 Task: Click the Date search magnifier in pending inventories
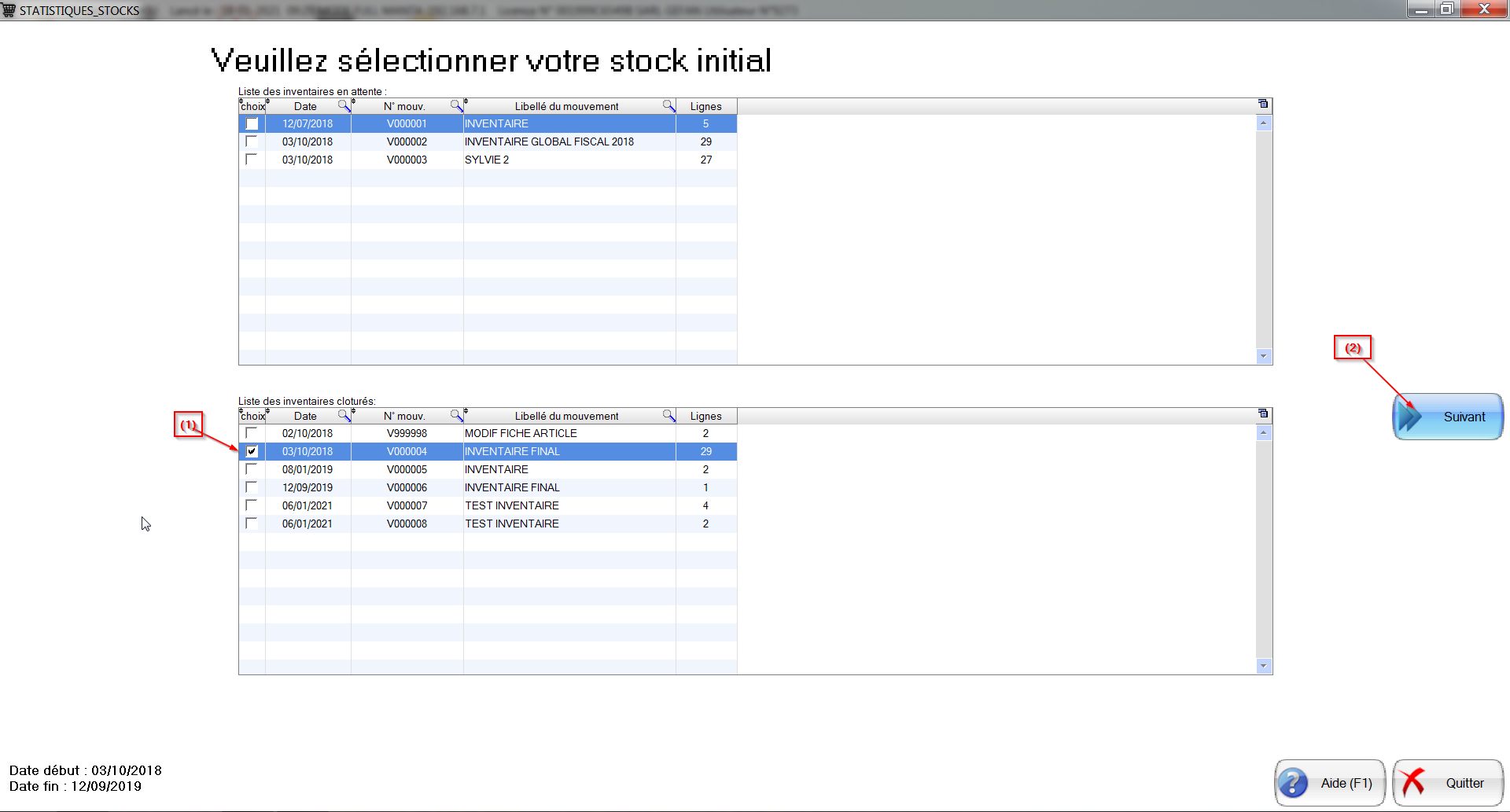[344, 105]
